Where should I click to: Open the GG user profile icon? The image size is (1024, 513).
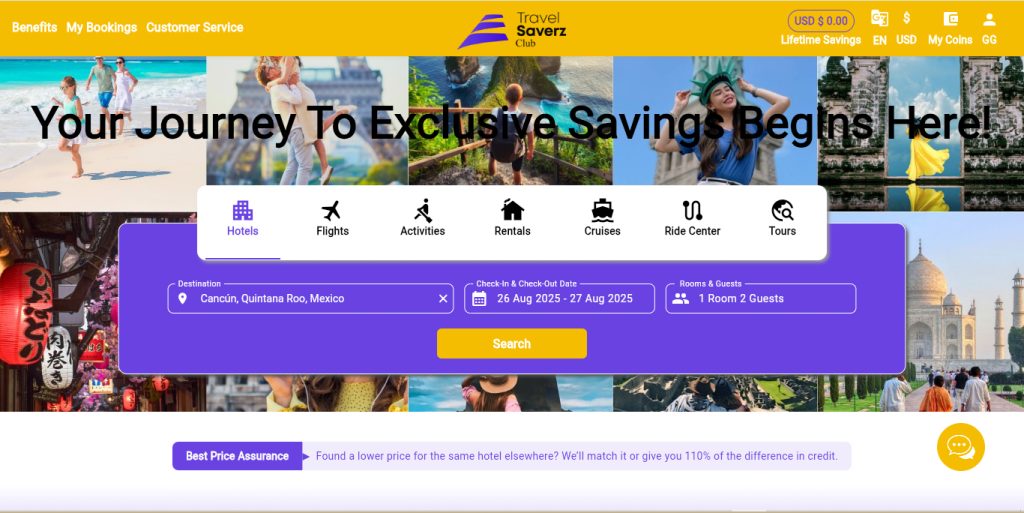tap(989, 28)
